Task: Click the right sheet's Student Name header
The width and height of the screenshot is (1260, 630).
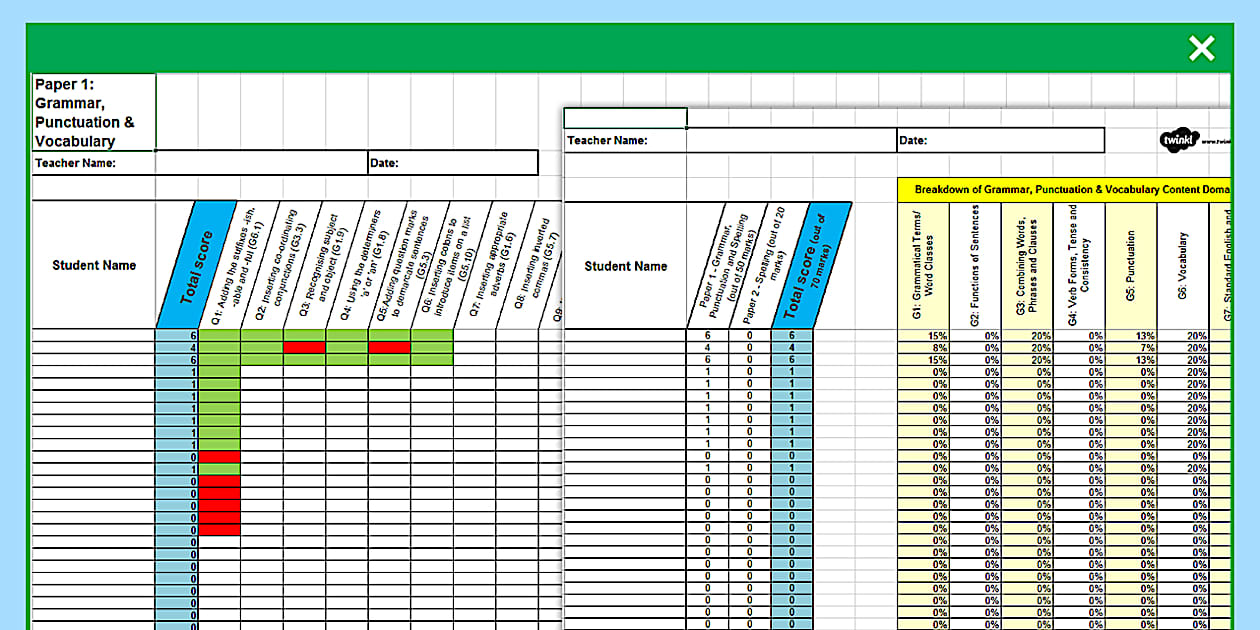Action: (x=625, y=266)
